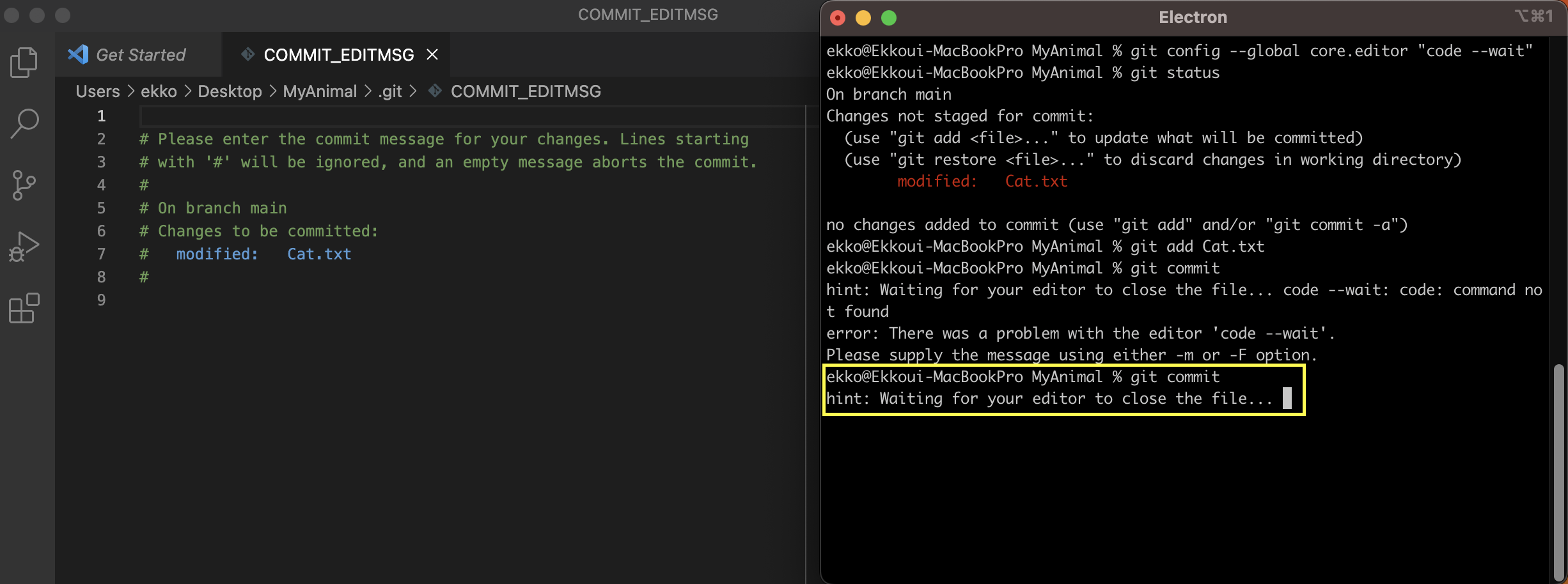Click 'Changes not staged for commit:' terminal line
Image resolution: width=1568 pixels, height=584 pixels.
tap(960, 116)
